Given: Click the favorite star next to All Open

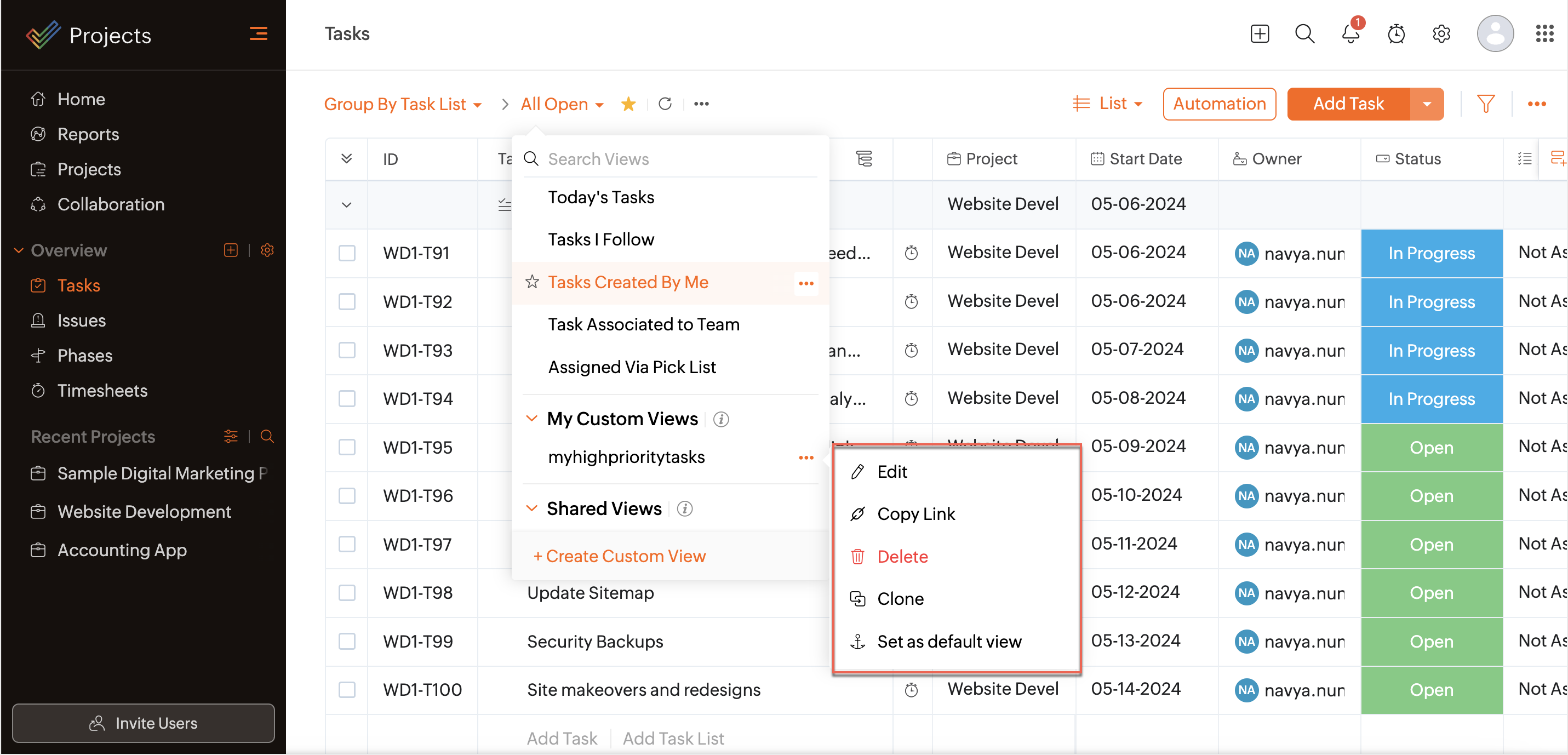Looking at the screenshot, I should point(628,104).
